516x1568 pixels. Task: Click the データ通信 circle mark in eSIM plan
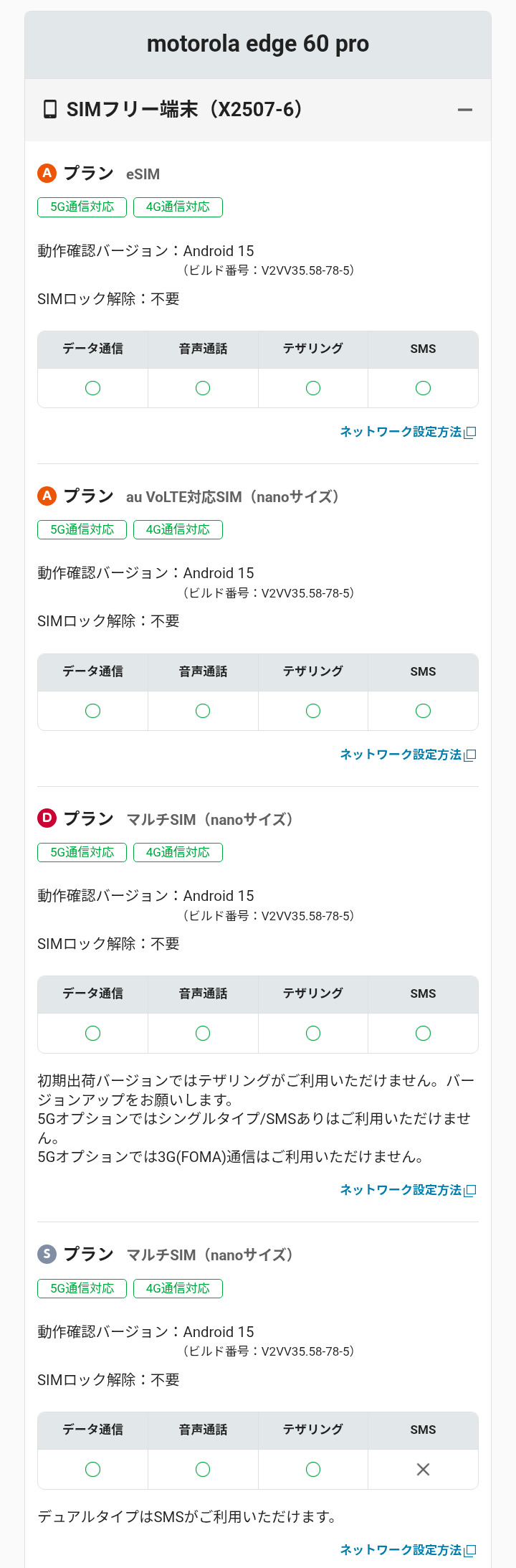tap(92, 388)
